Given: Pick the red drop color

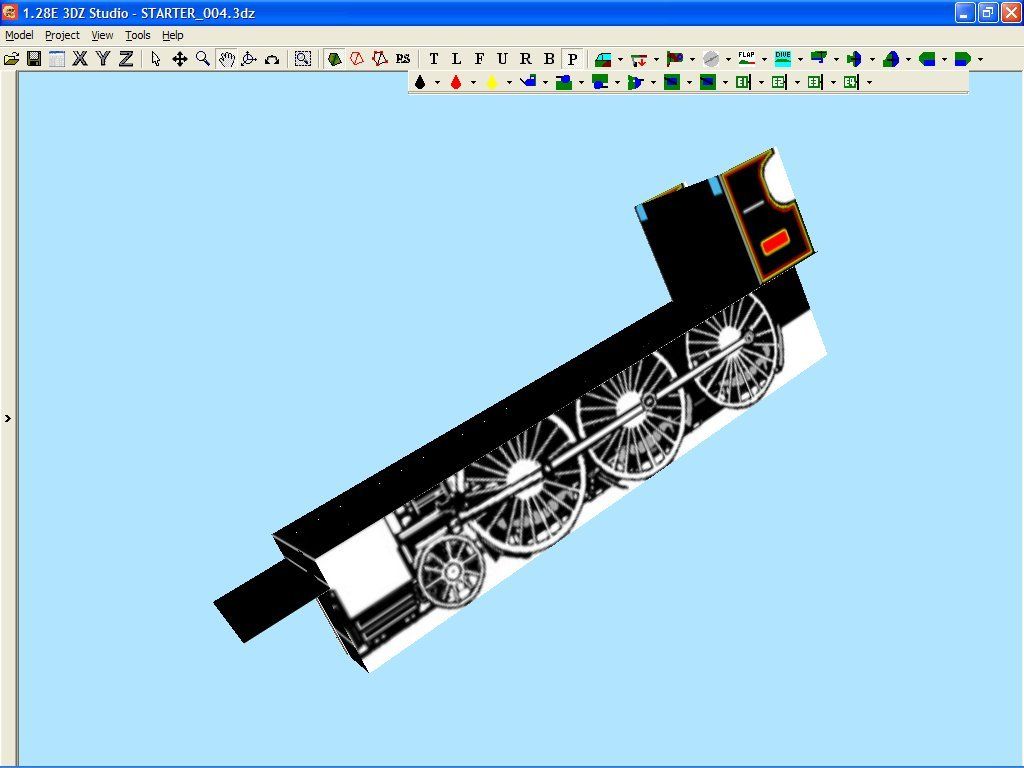Looking at the screenshot, I should point(456,82).
